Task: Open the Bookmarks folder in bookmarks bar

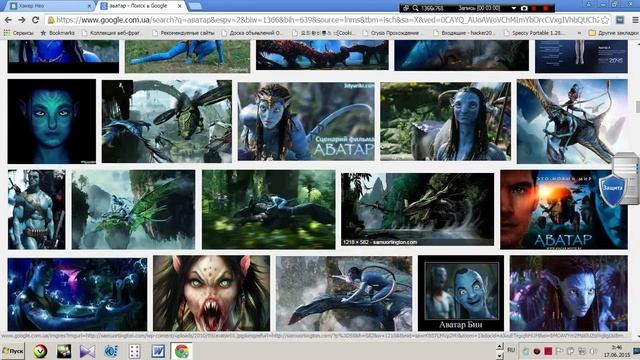Action: pyautogui.click(x=58, y=33)
